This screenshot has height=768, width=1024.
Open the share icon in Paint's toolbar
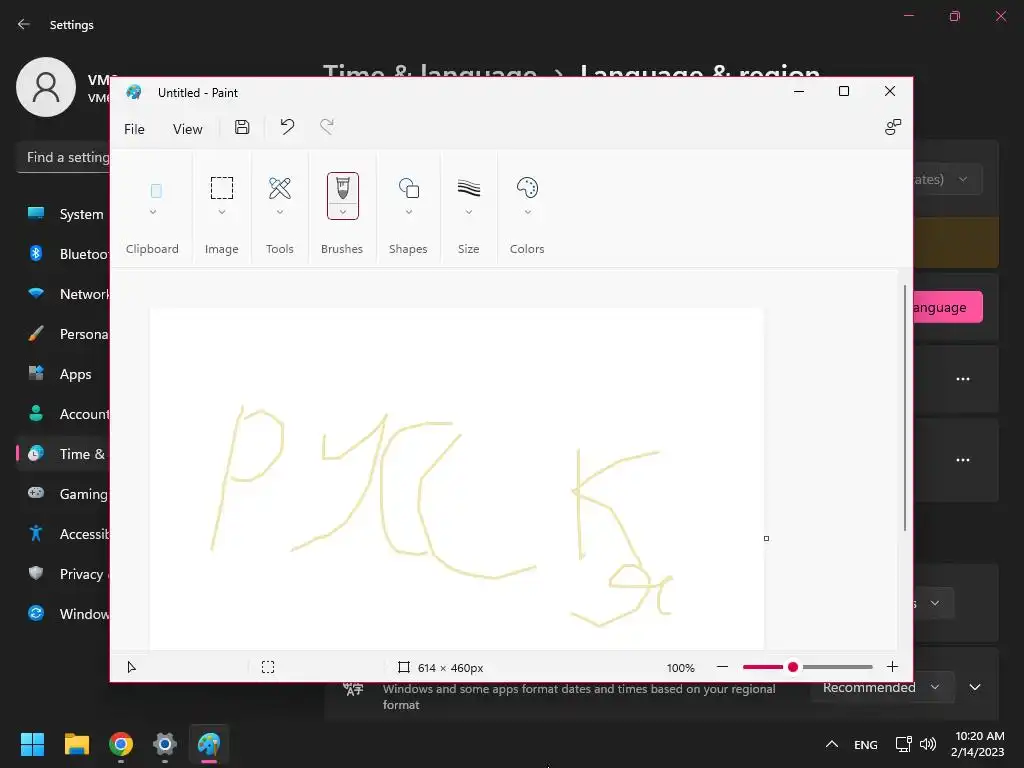coord(893,127)
